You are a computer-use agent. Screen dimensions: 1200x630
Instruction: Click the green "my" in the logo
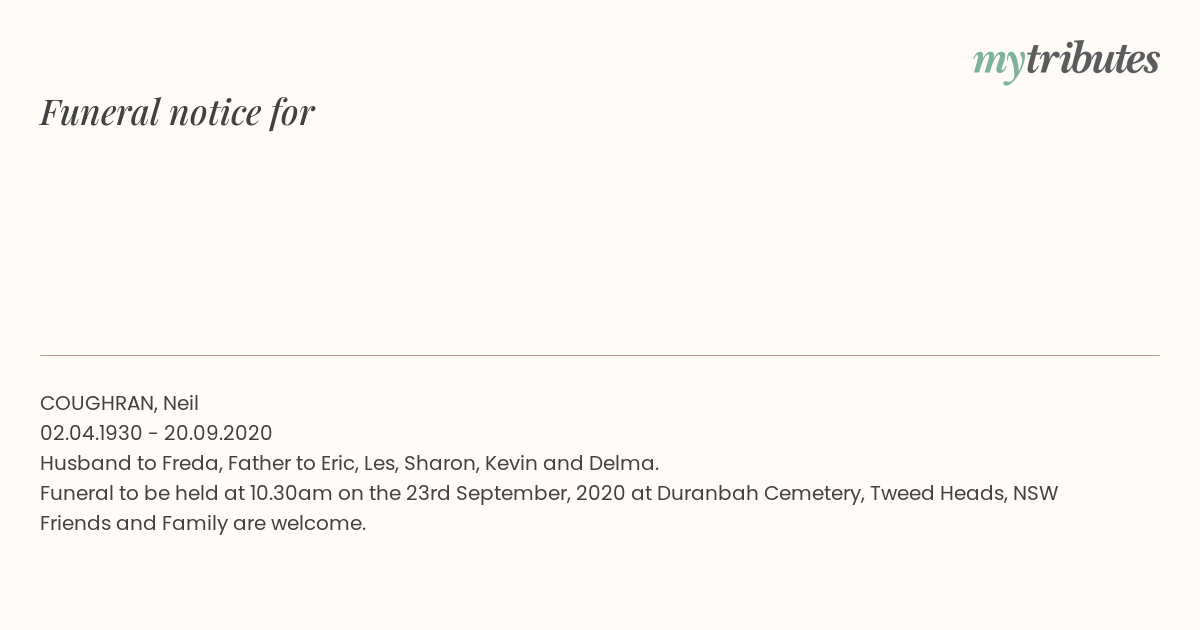coord(998,64)
